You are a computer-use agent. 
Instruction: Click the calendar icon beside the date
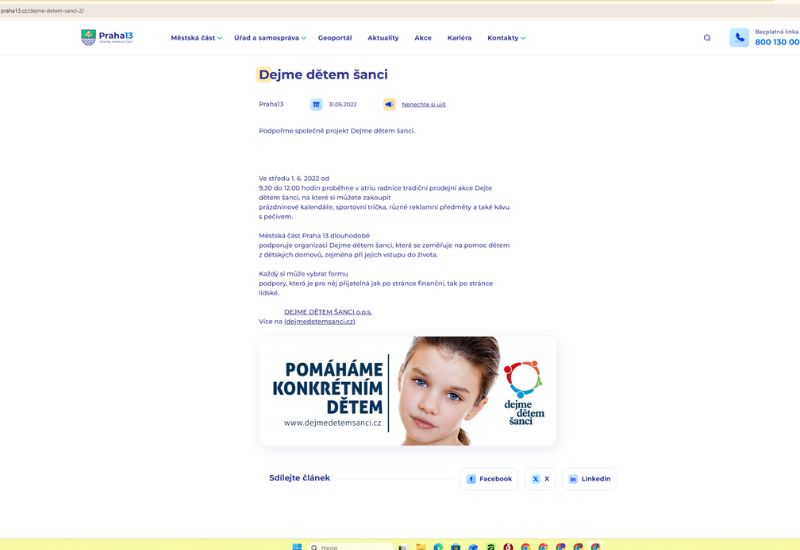[316, 105]
